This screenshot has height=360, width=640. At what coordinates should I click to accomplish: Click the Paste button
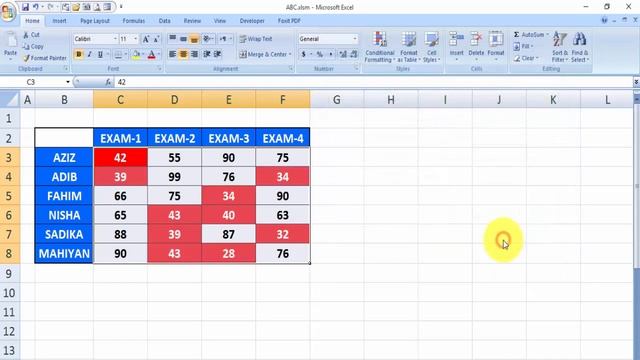pos(10,46)
